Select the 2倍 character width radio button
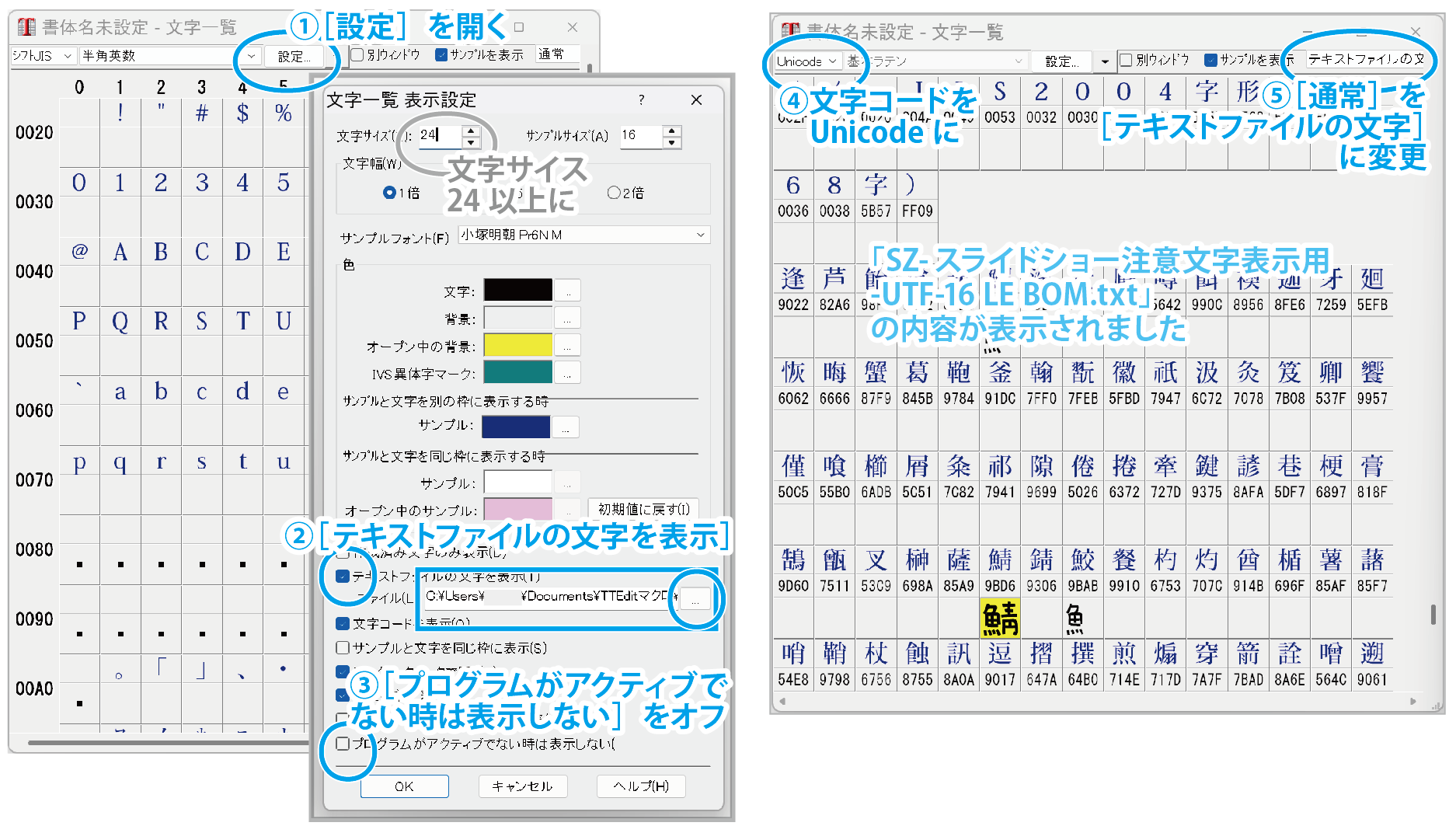The image size is (1456, 826). [615, 193]
